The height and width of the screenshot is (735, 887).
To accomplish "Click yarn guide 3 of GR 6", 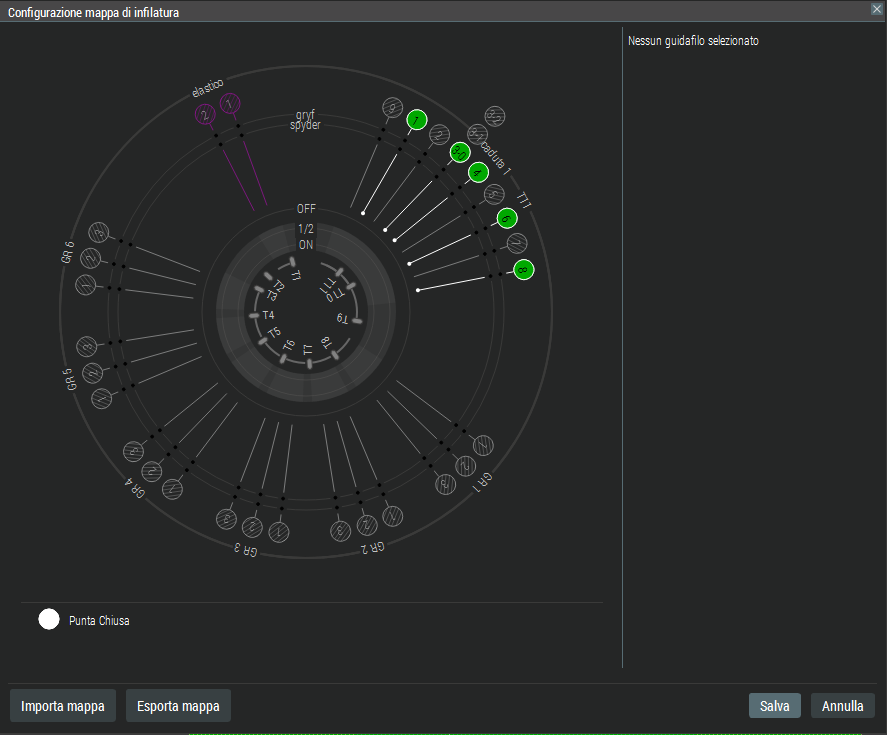I will point(98,233).
